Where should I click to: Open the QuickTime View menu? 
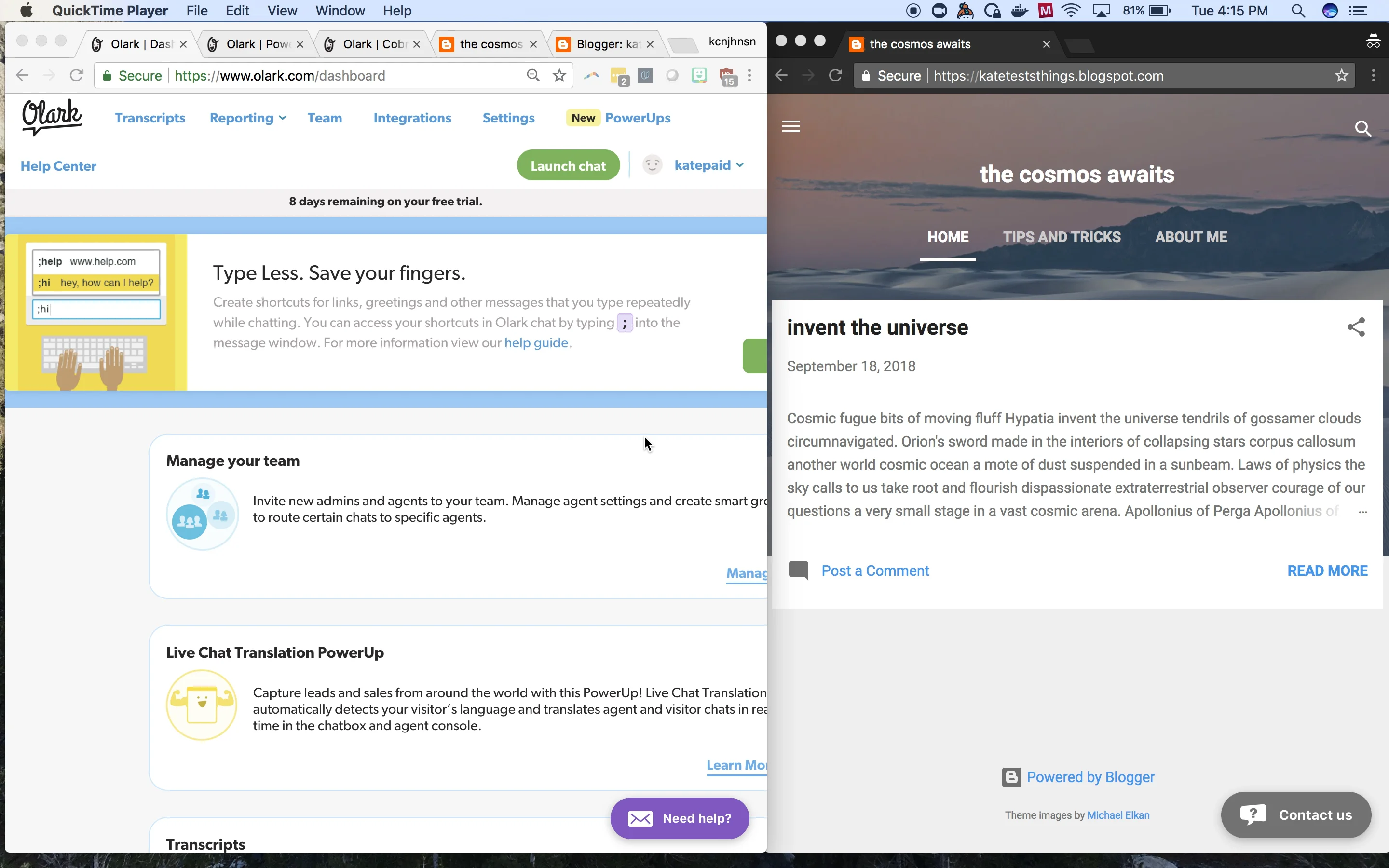pos(283,11)
